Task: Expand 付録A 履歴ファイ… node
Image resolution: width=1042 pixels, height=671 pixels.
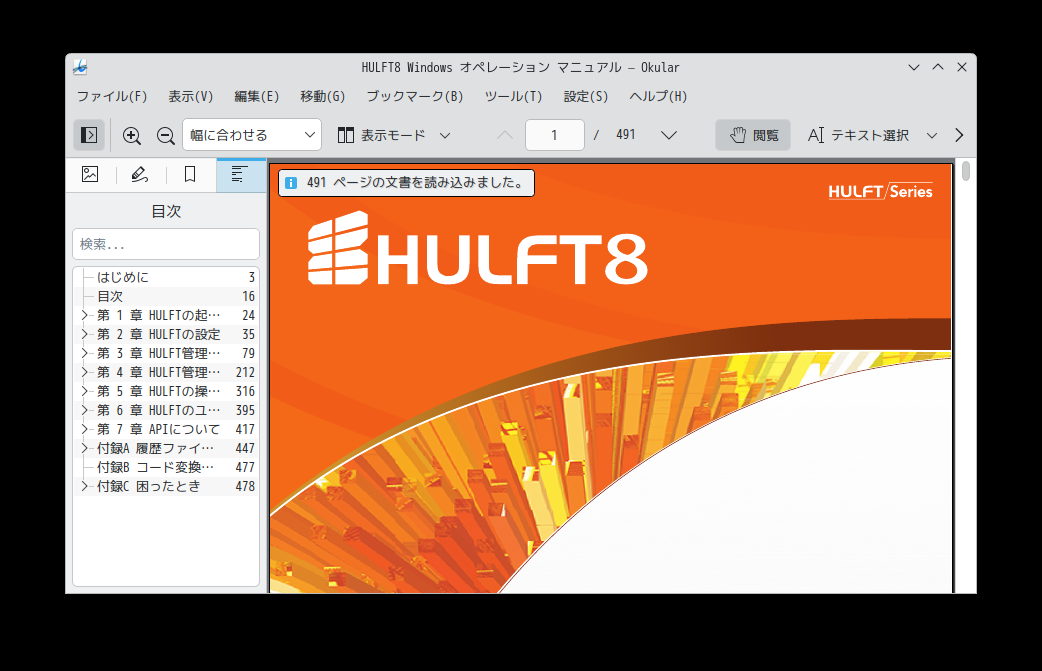Action: point(84,448)
